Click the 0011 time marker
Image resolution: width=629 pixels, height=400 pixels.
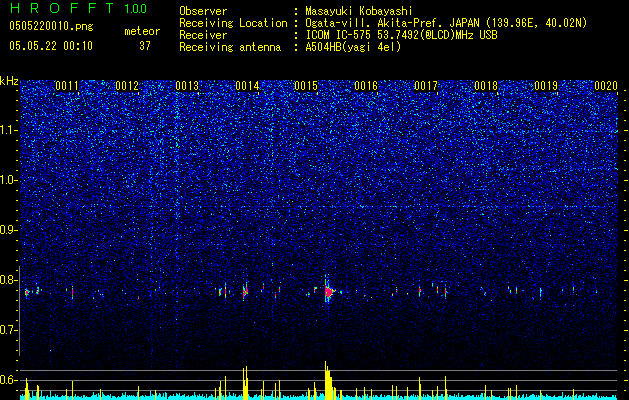point(67,86)
